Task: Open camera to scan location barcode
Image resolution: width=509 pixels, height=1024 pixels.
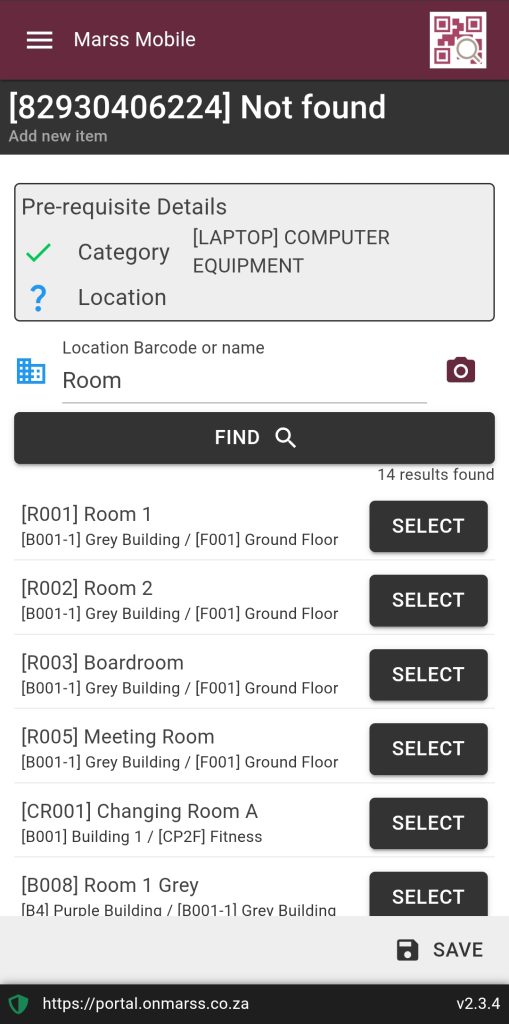Action: (x=461, y=370)
